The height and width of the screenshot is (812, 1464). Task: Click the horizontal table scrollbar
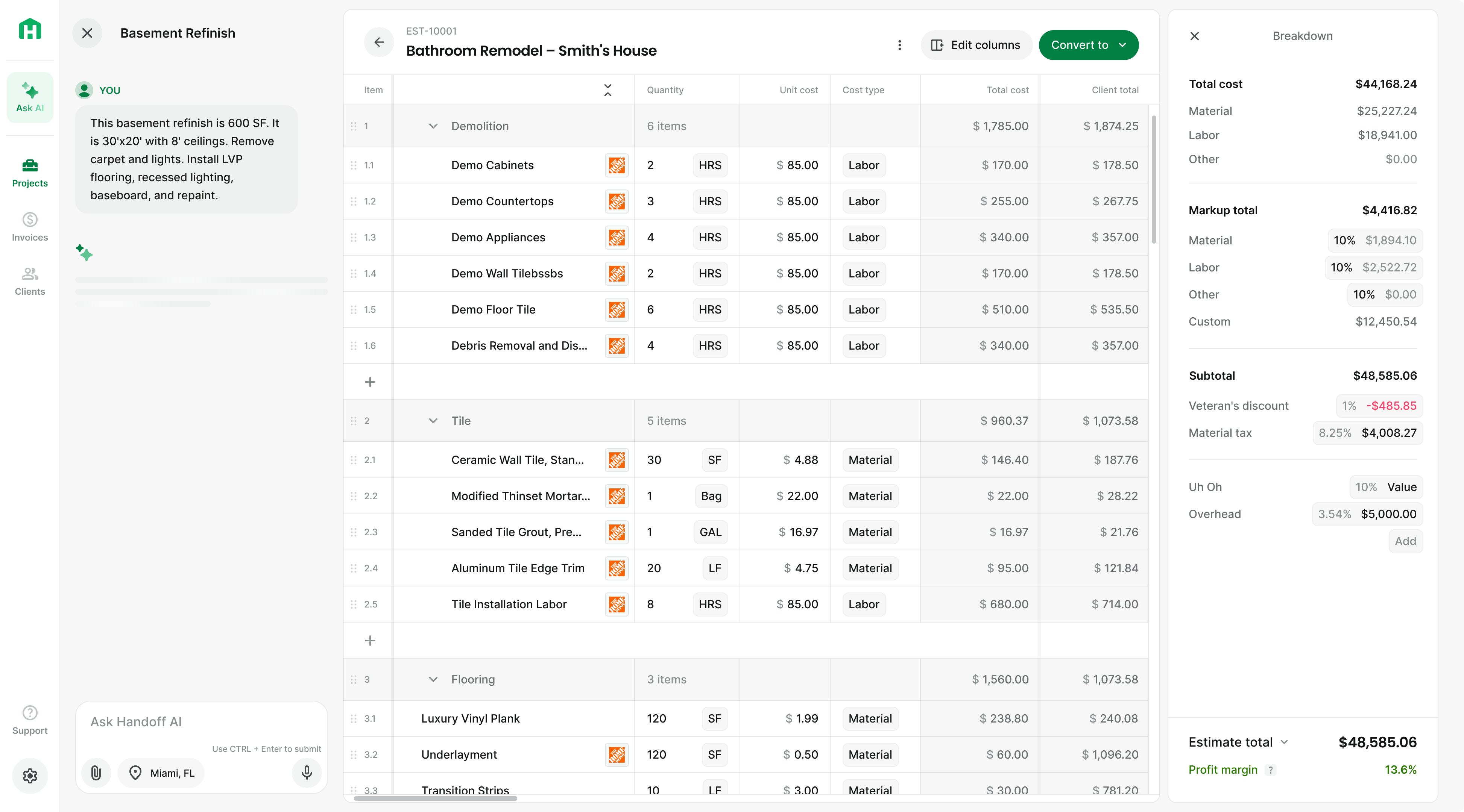[435, 798]
